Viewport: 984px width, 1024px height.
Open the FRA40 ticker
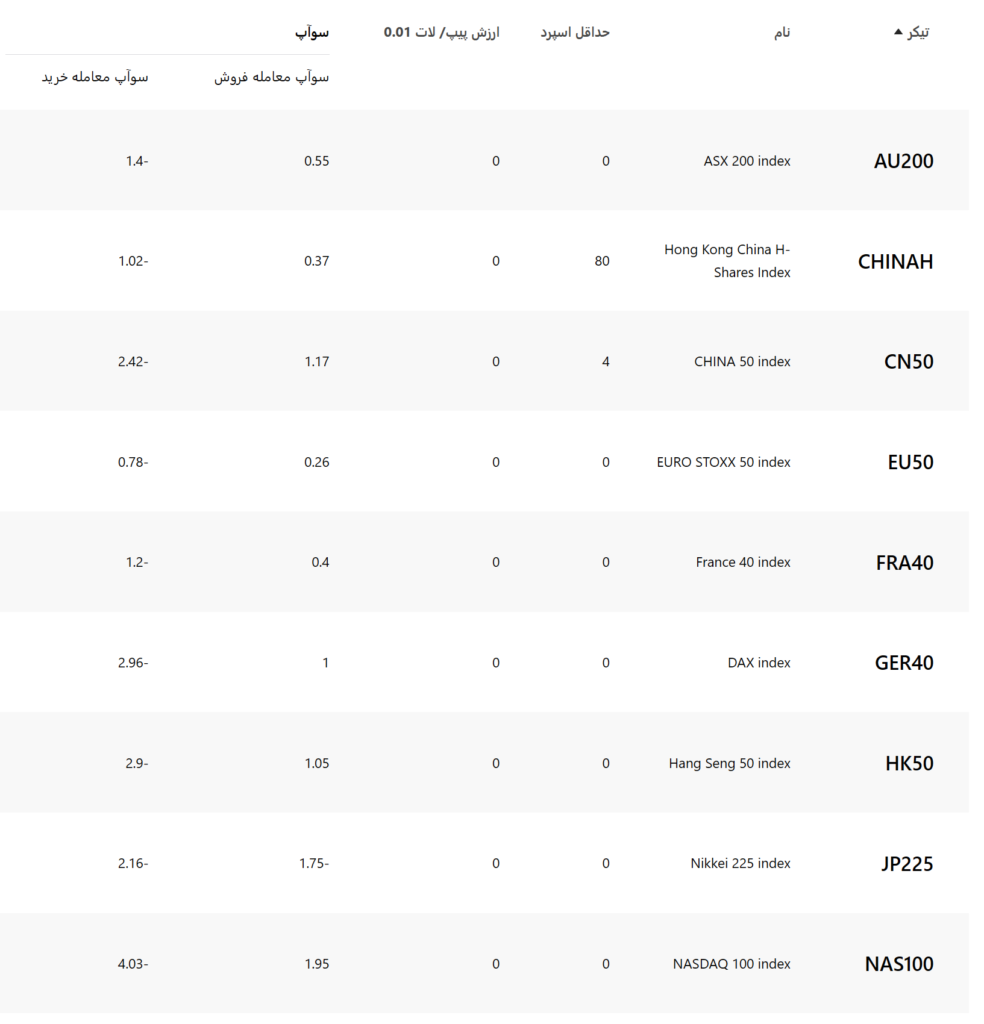[905, 562]
